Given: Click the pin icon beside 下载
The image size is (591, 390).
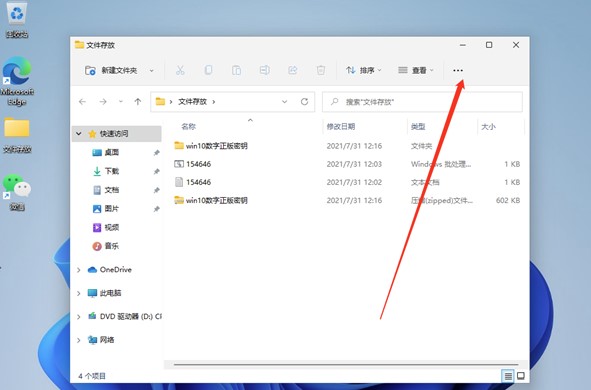Looking at the screenshot, I should 156,171.
